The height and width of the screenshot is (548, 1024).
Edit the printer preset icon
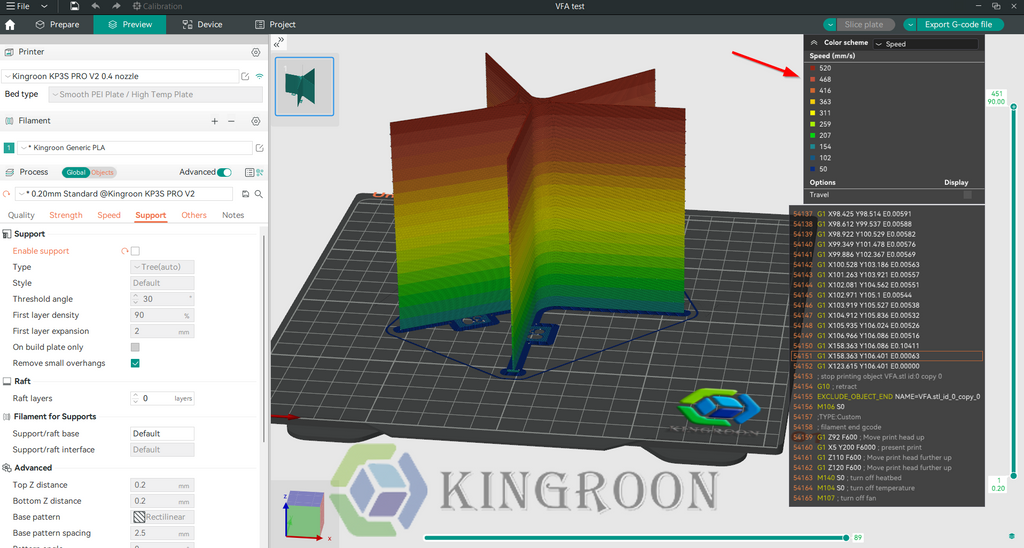click(246, 76)
